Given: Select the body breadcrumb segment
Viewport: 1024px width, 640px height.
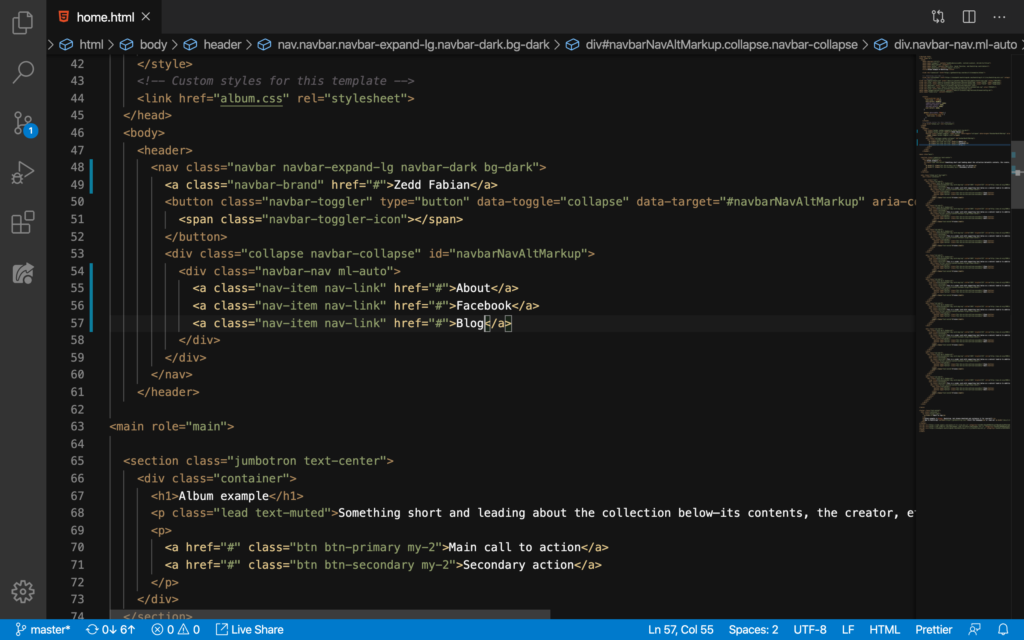Looking at the screenshot, I should [153, 44].
